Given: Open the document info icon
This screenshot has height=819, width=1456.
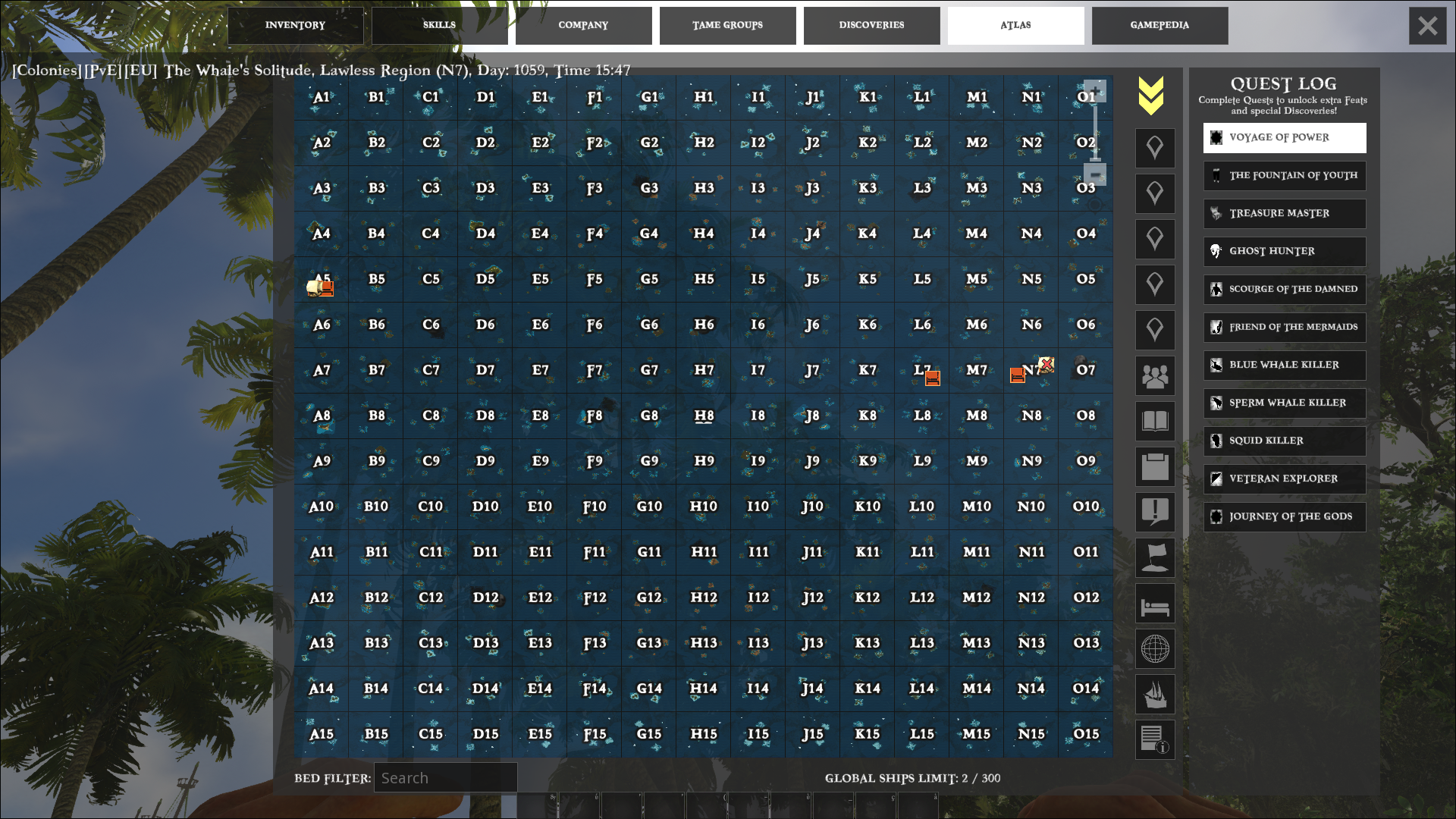Looking at the screenshot, I should pos(1155,739).
